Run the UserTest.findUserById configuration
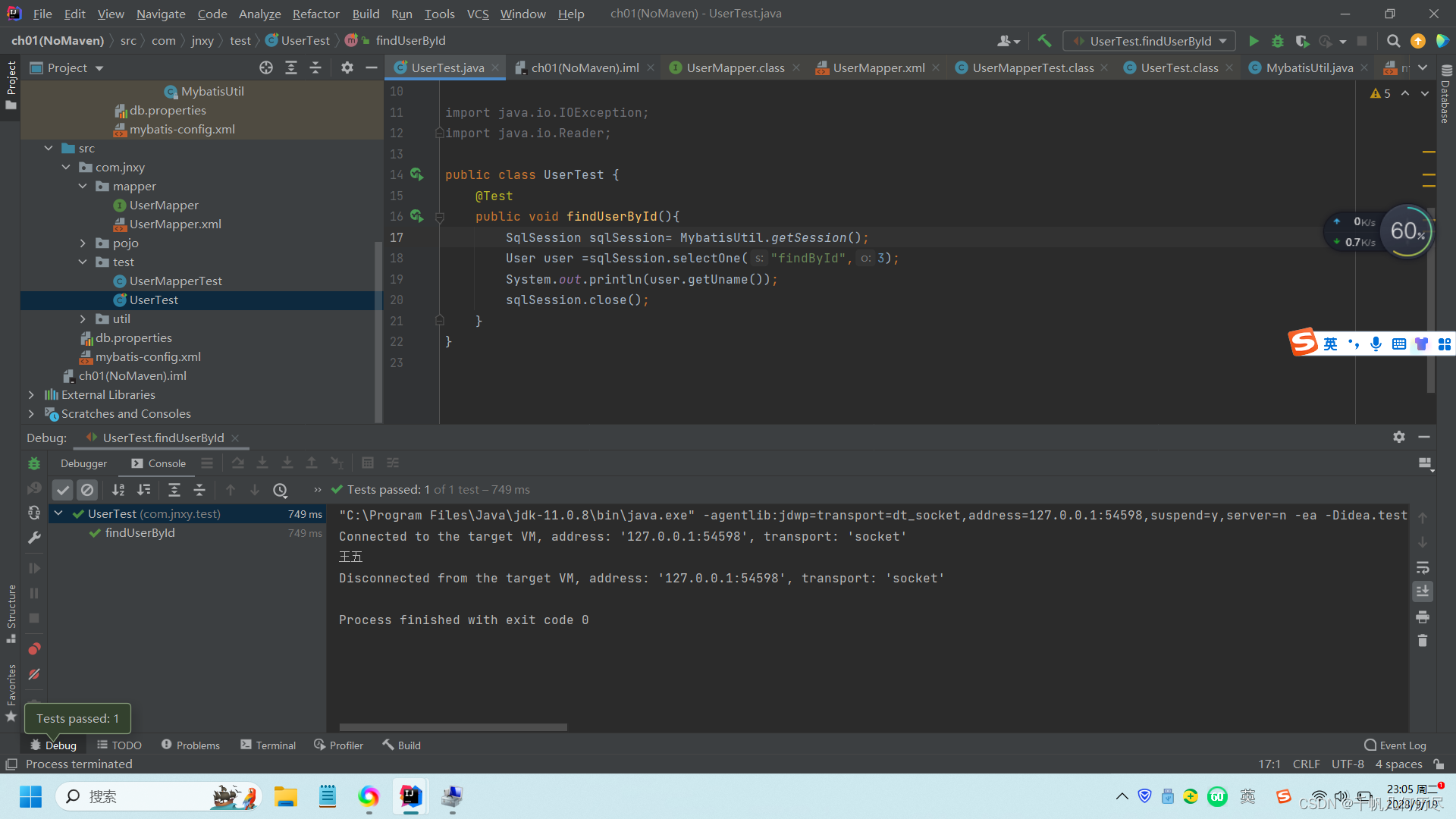1456x819 pixels. tap(1254, 41)
